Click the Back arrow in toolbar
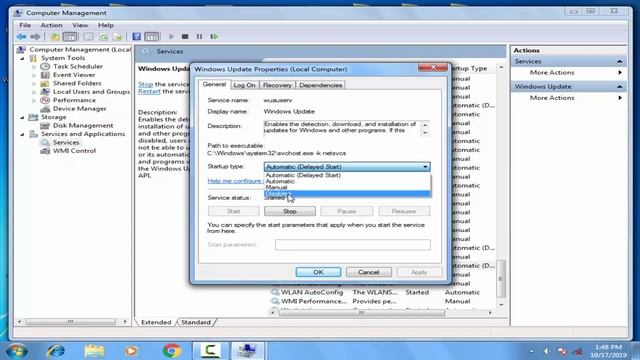The height and width of the screenshot is (360, 640). (21, 37)
